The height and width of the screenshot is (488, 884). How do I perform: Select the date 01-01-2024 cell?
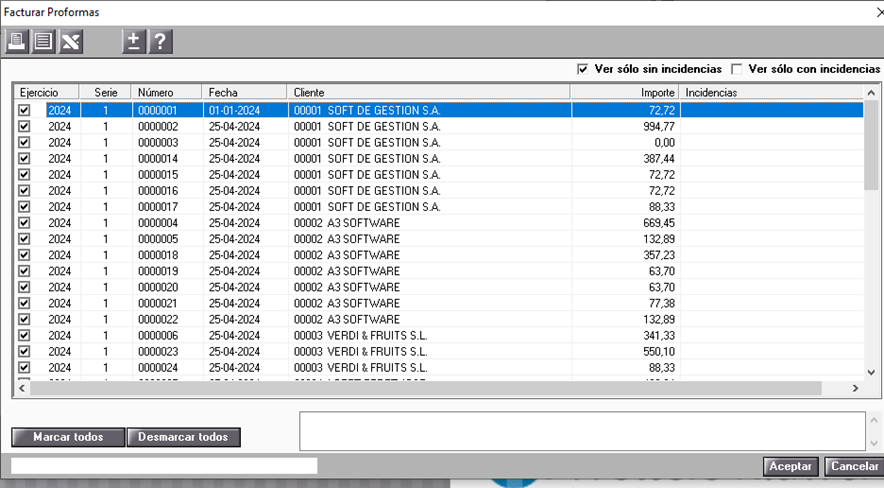245,110
